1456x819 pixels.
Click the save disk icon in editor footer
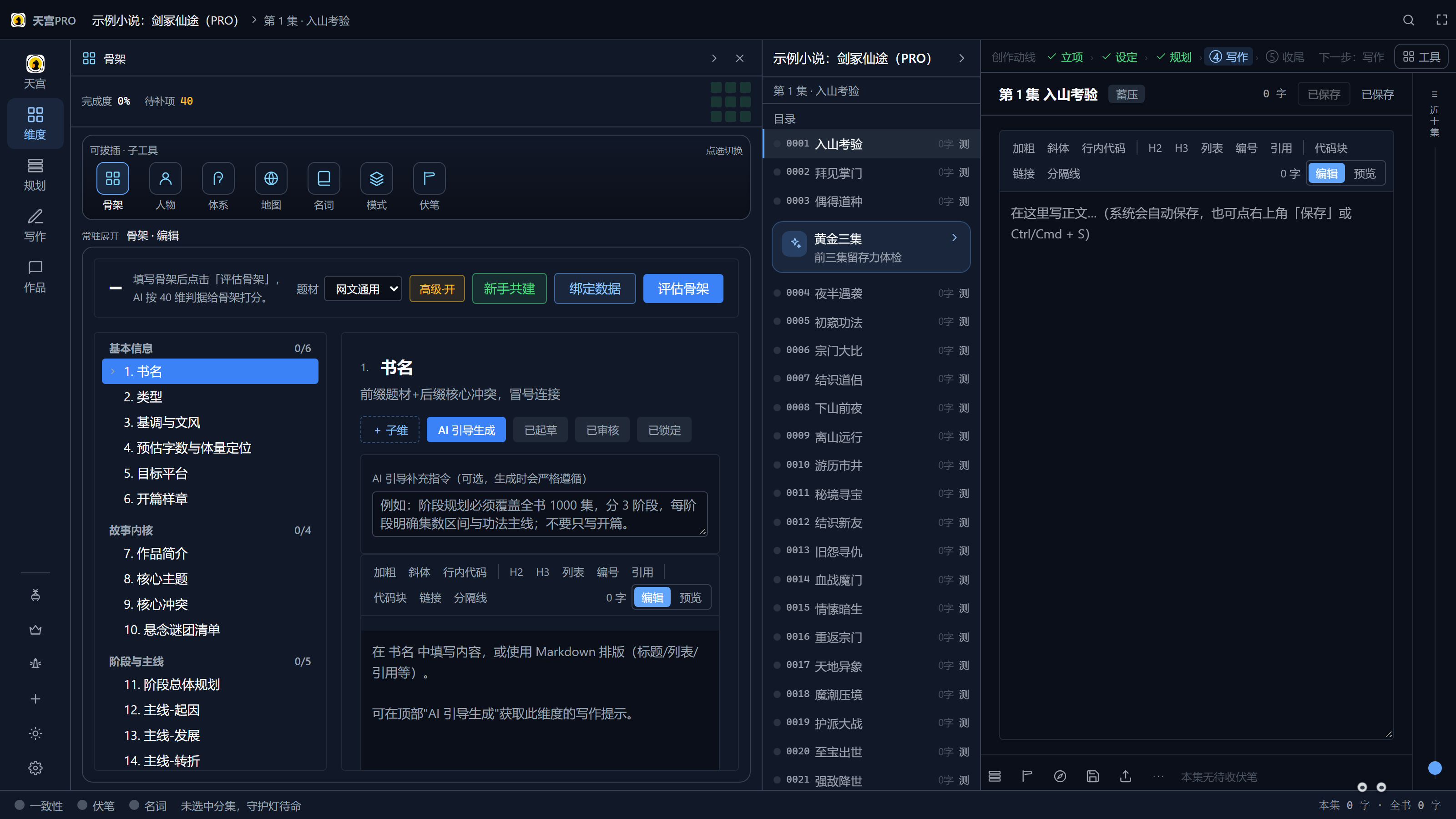pyautogui.click(x=1092, y=776)
